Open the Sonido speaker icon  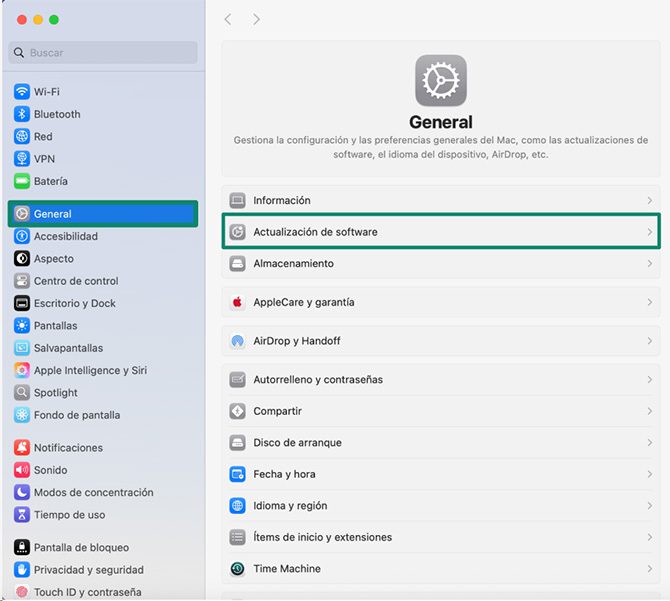[x=22, y=470]
